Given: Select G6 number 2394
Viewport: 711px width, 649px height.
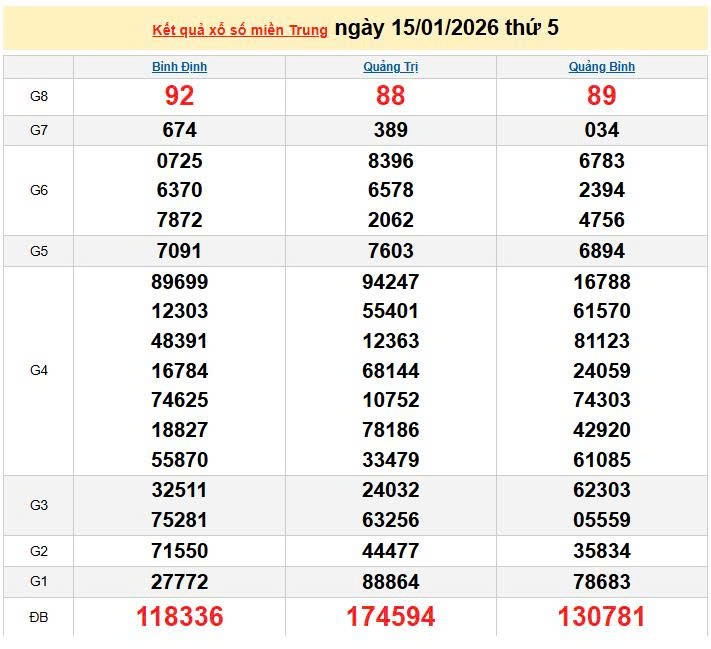Looking at the screenshot, I should pos(602,190).
